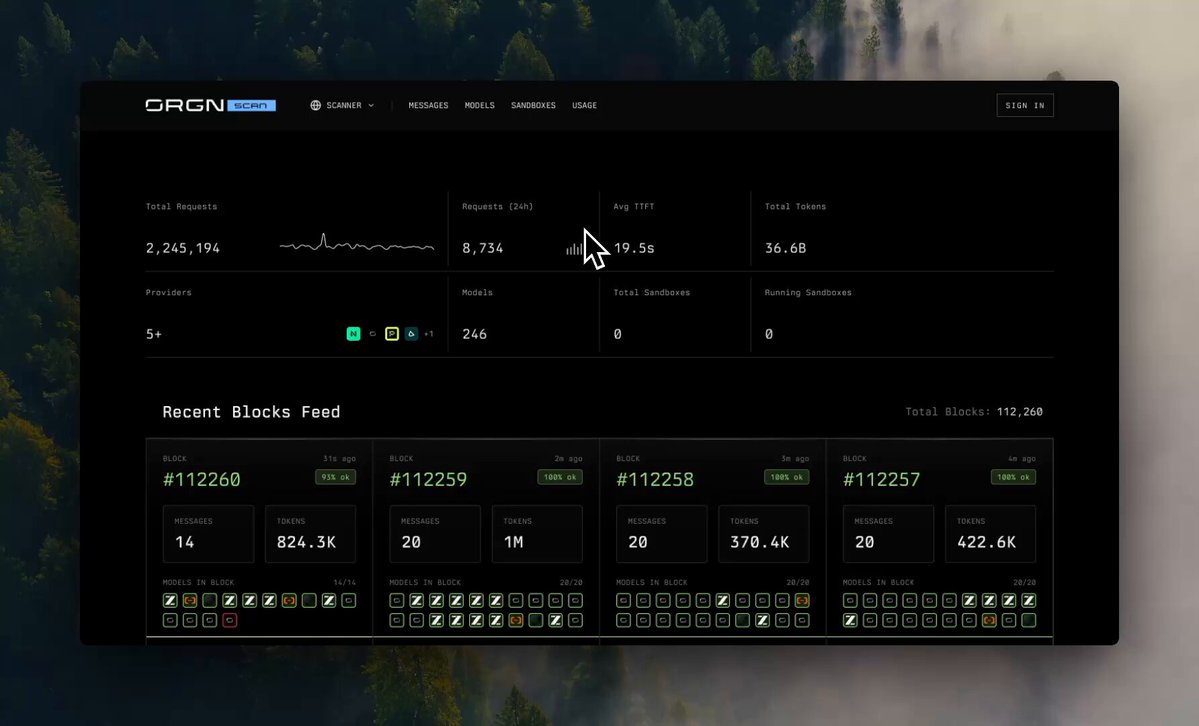
Task: Click the teal provider icon before +1
Action: click(x=411, y=334)
